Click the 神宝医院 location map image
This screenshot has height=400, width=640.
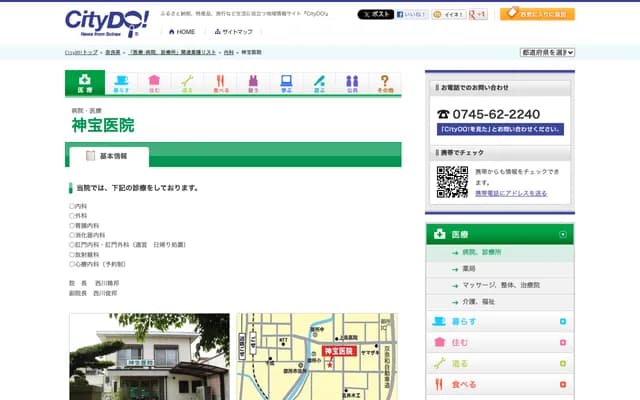[316, 356]
